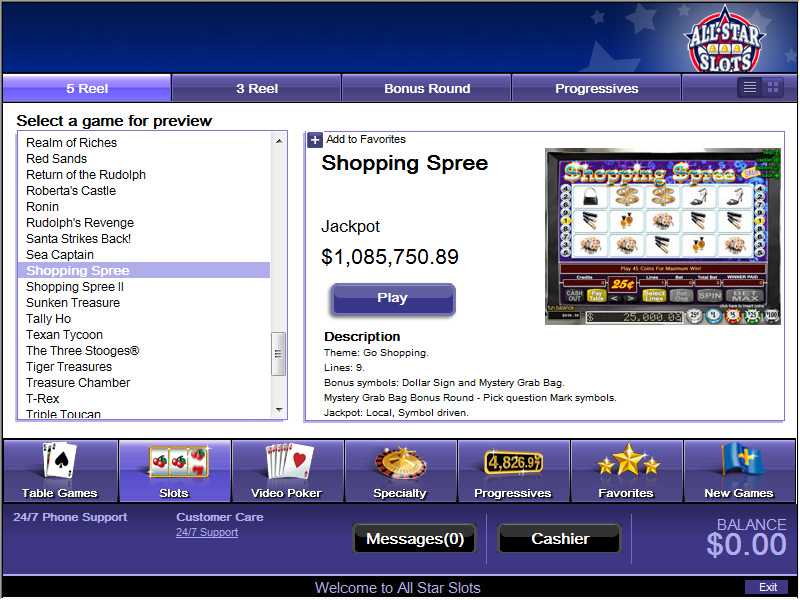Browse Specialty games via the roulette icon
Image resolution: width=800 pixels, height=600 pixels.
(401, 470)
